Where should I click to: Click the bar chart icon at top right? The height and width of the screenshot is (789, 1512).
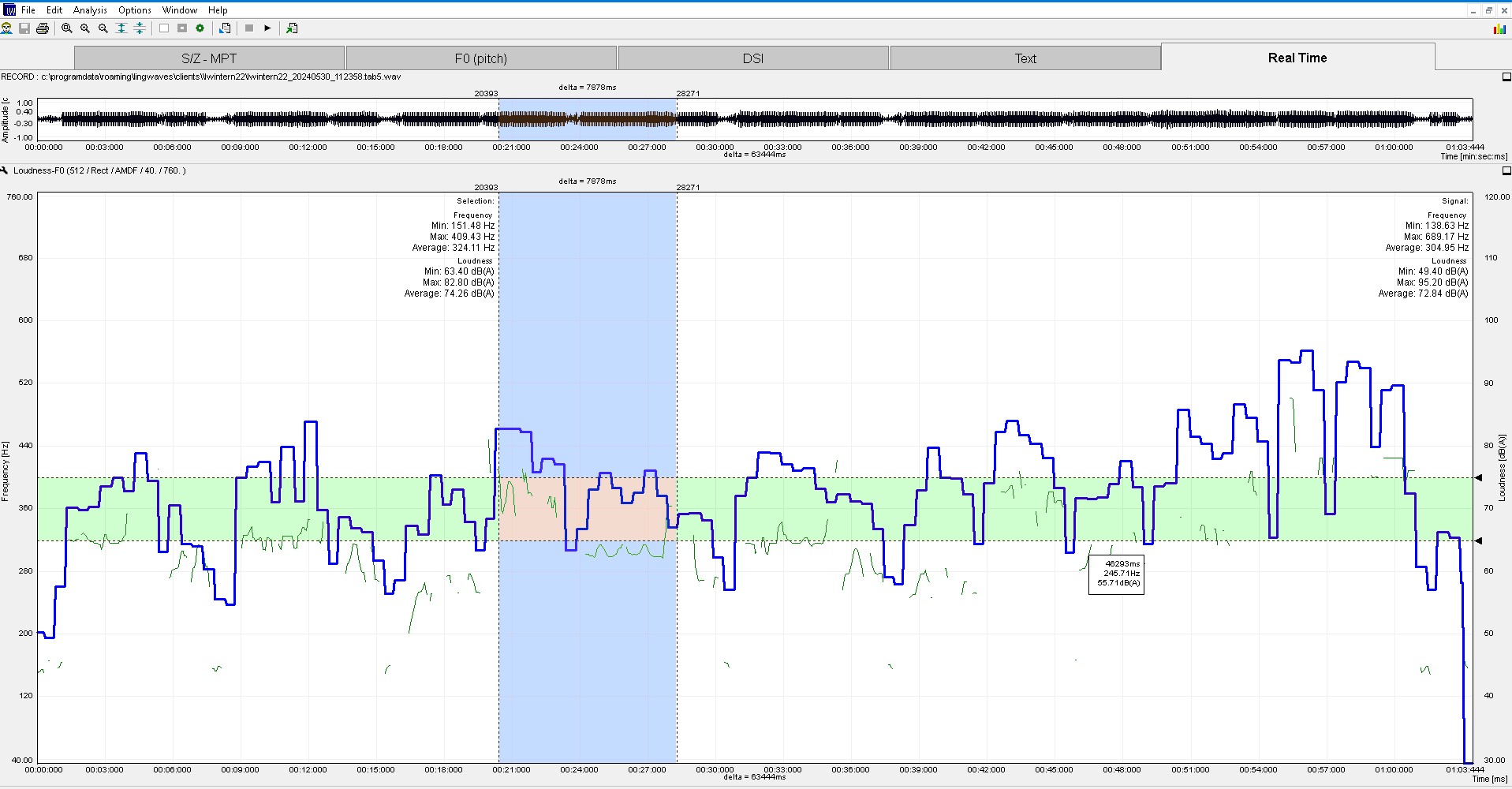coord(1499,29)
